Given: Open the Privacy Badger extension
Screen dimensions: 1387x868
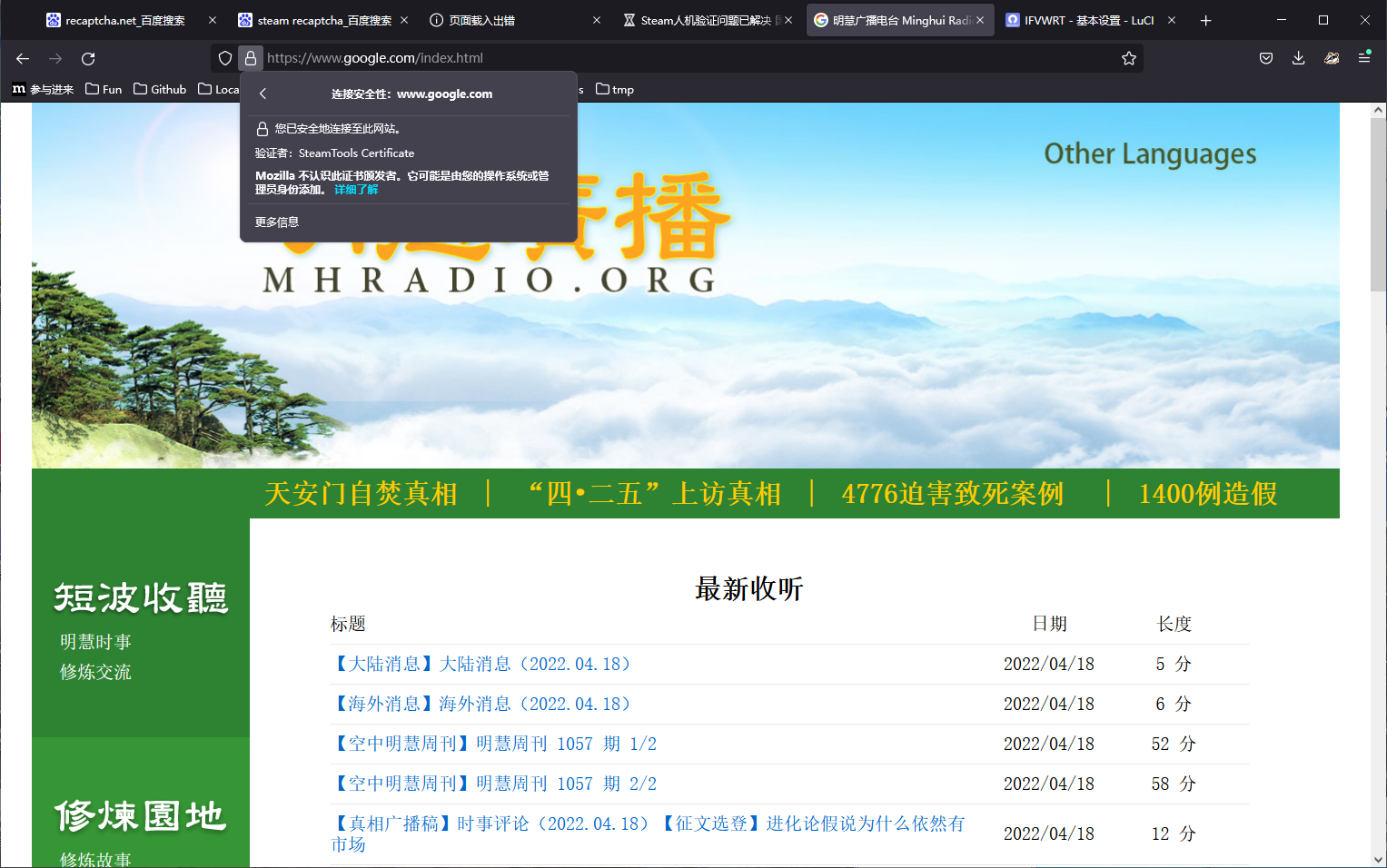Looking at the screenshot, I should coord(1331,57).
